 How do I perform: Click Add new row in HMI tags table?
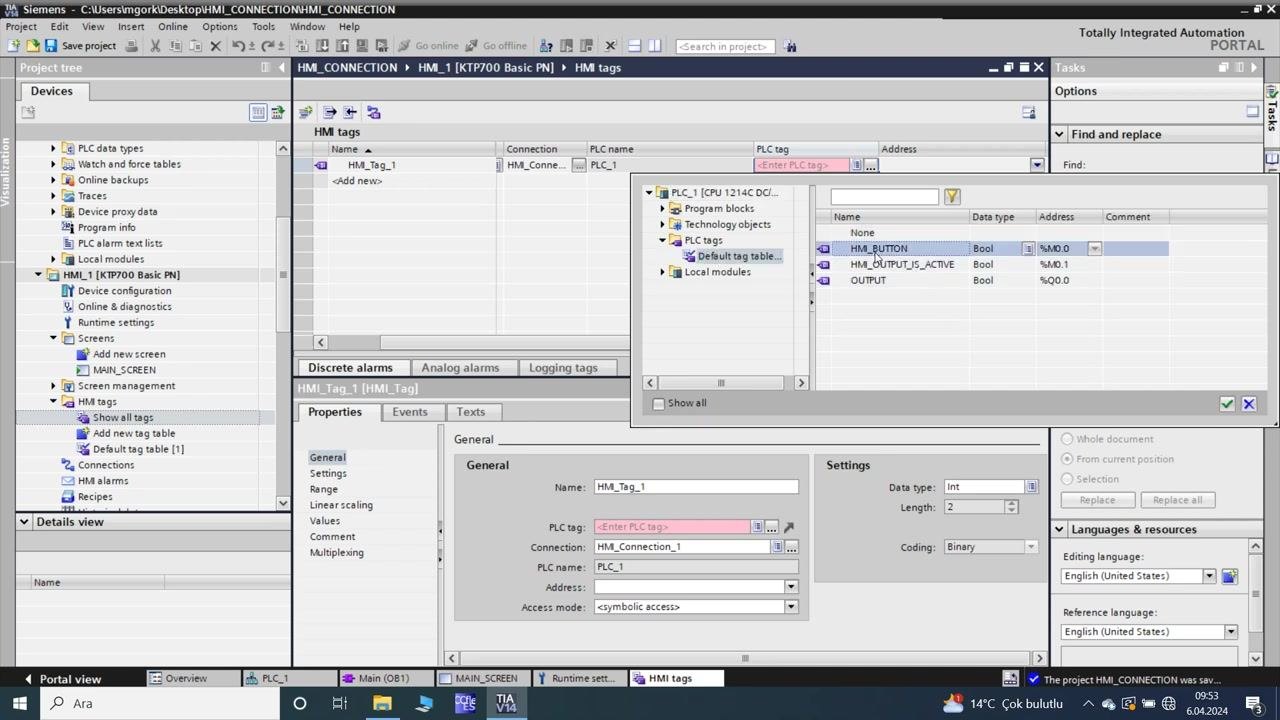click(357, 181)
